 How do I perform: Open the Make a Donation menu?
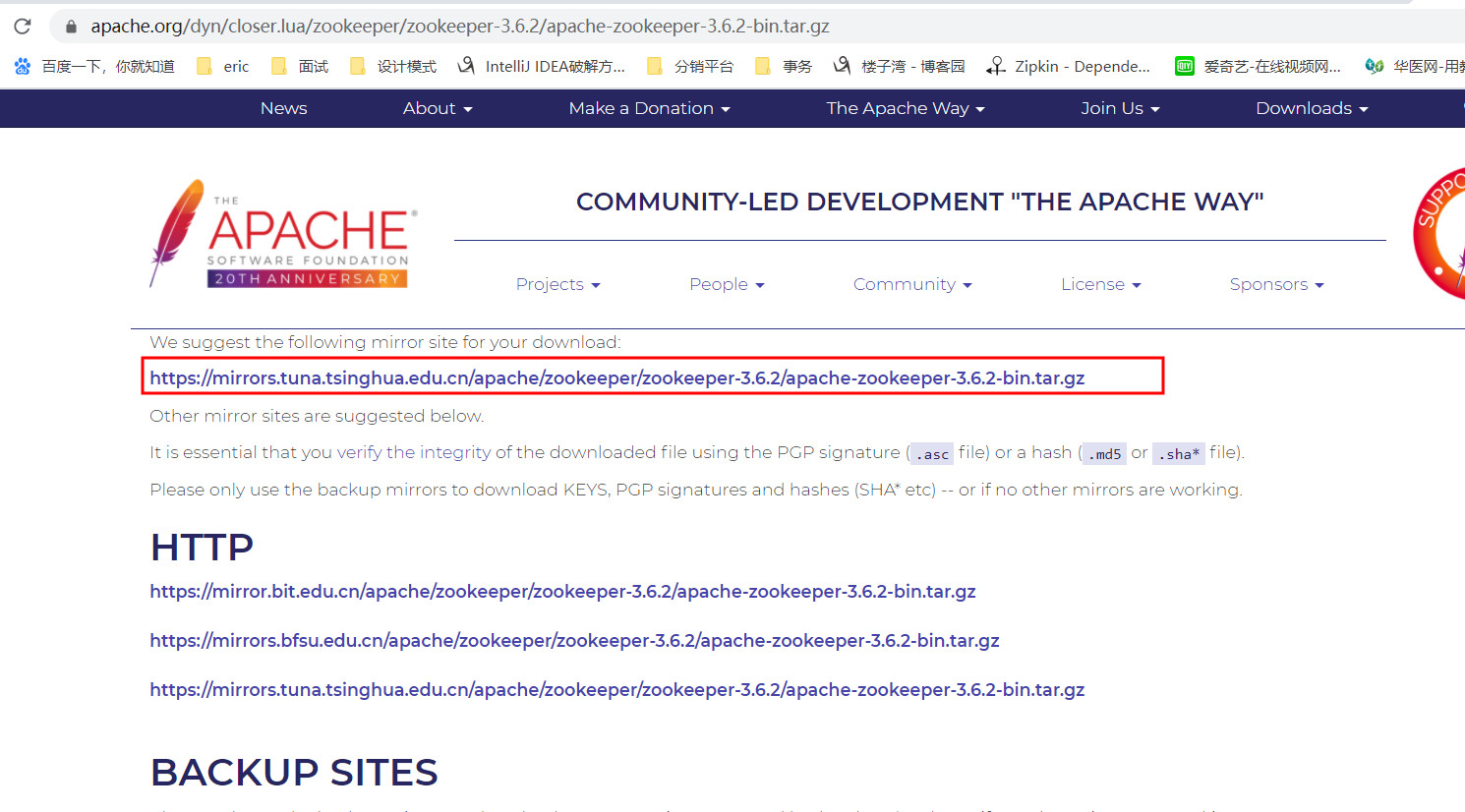pyautogui.click(x=650, y=108)
